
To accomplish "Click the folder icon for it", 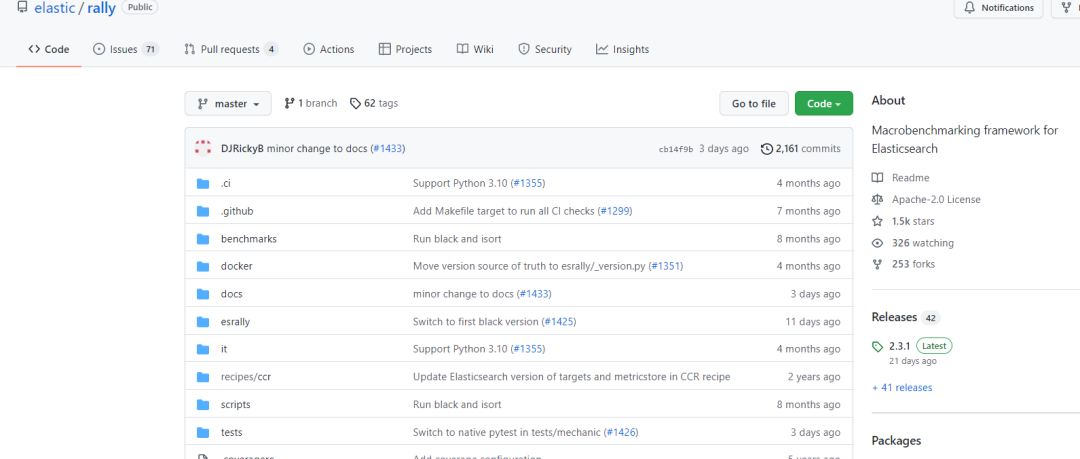I will click(202, 349).
